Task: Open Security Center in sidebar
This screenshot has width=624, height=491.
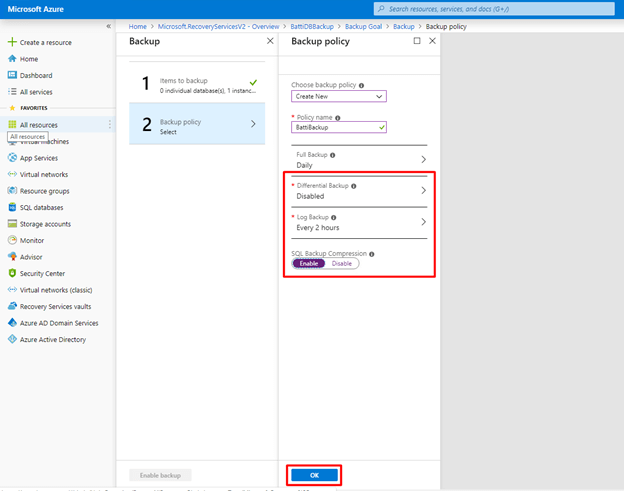Action: point(42,273)
